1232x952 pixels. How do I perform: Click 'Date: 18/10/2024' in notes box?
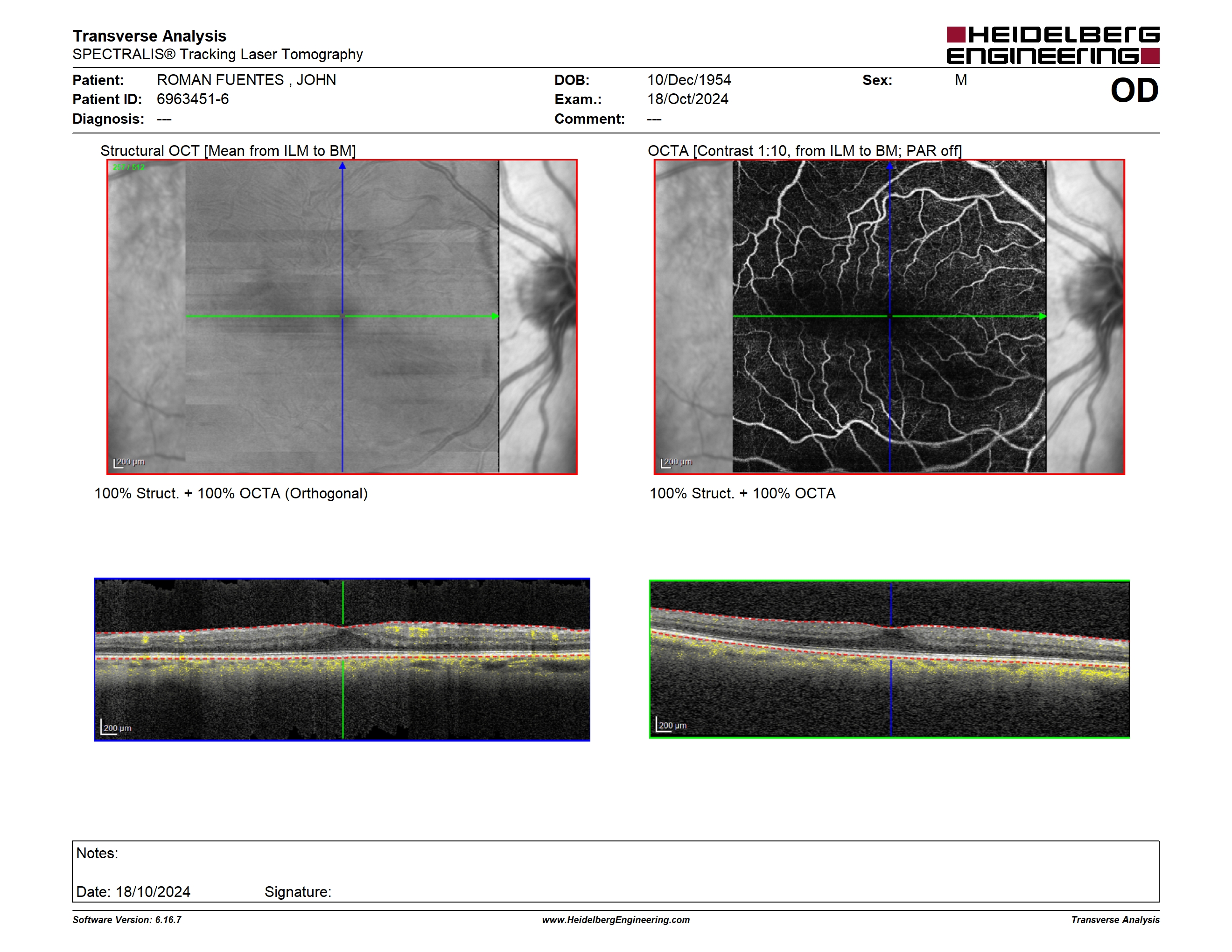133,892
